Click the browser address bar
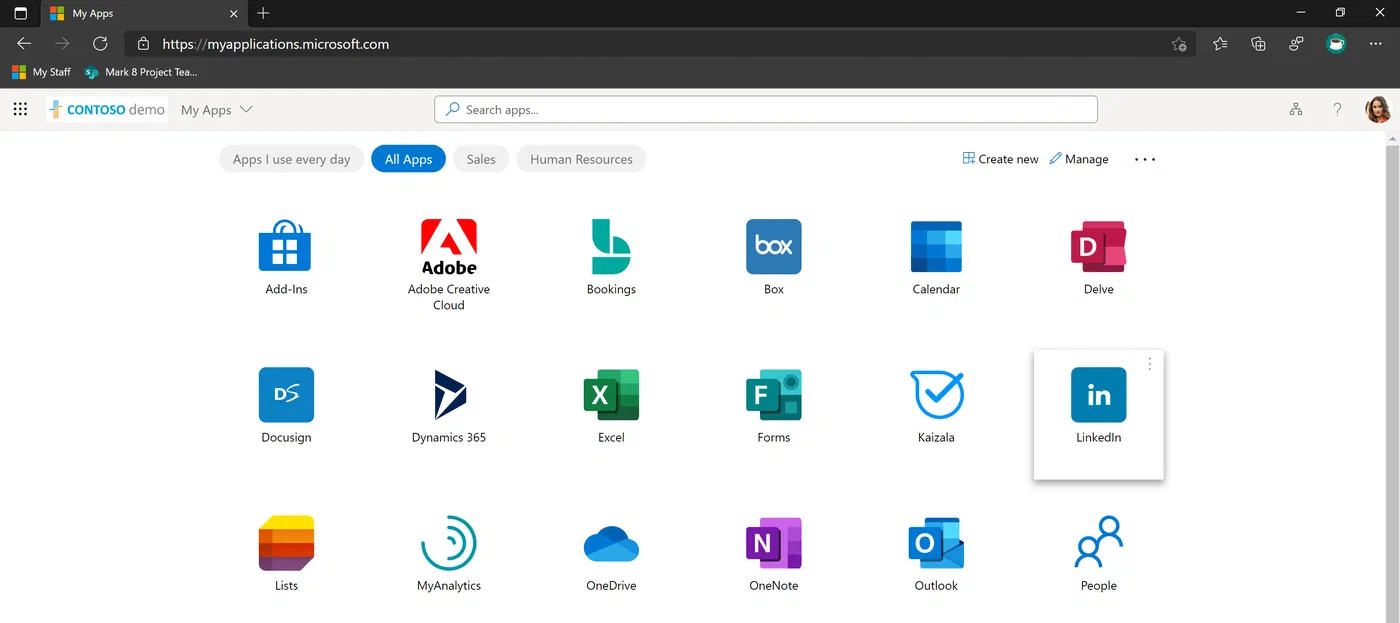The height and width of the screenshot is (623, 1400). tap(660, 44)
